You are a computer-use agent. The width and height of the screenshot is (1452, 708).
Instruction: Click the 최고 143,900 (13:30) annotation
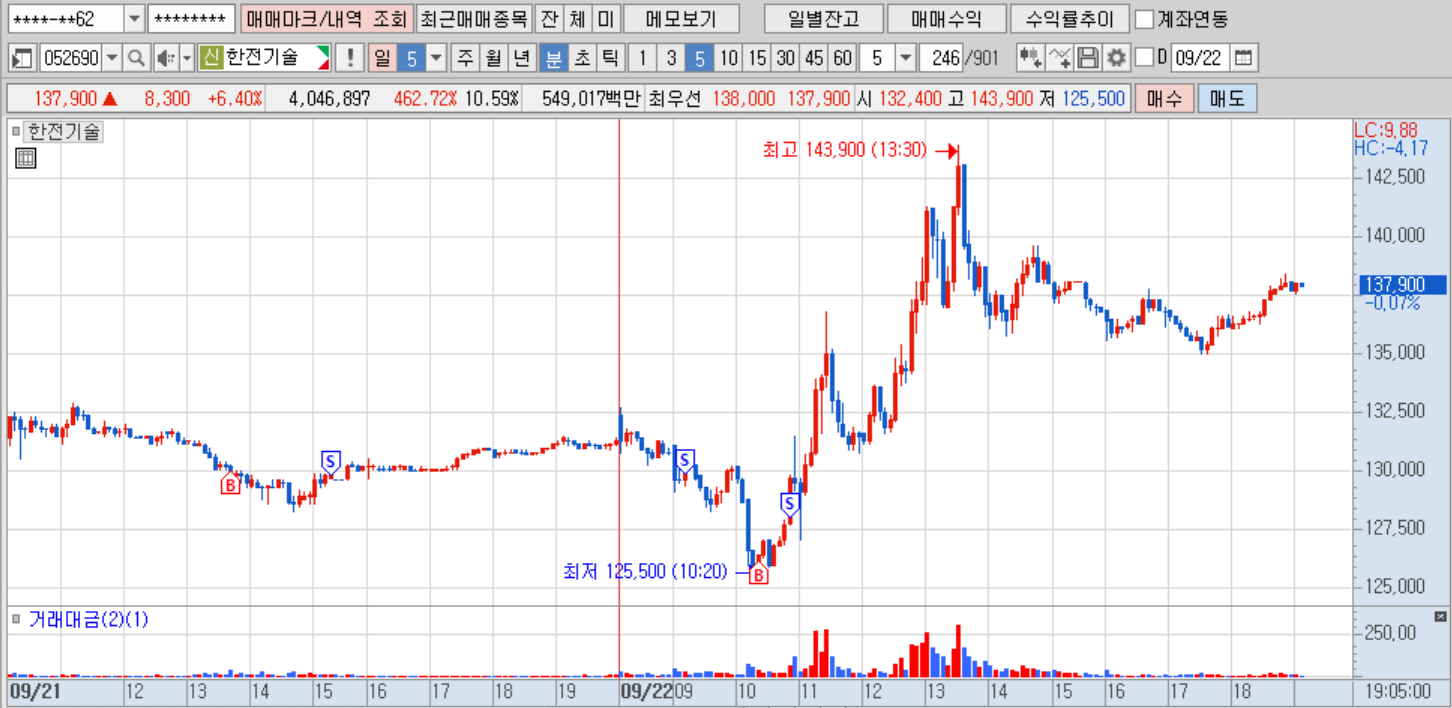pos(844,150)
